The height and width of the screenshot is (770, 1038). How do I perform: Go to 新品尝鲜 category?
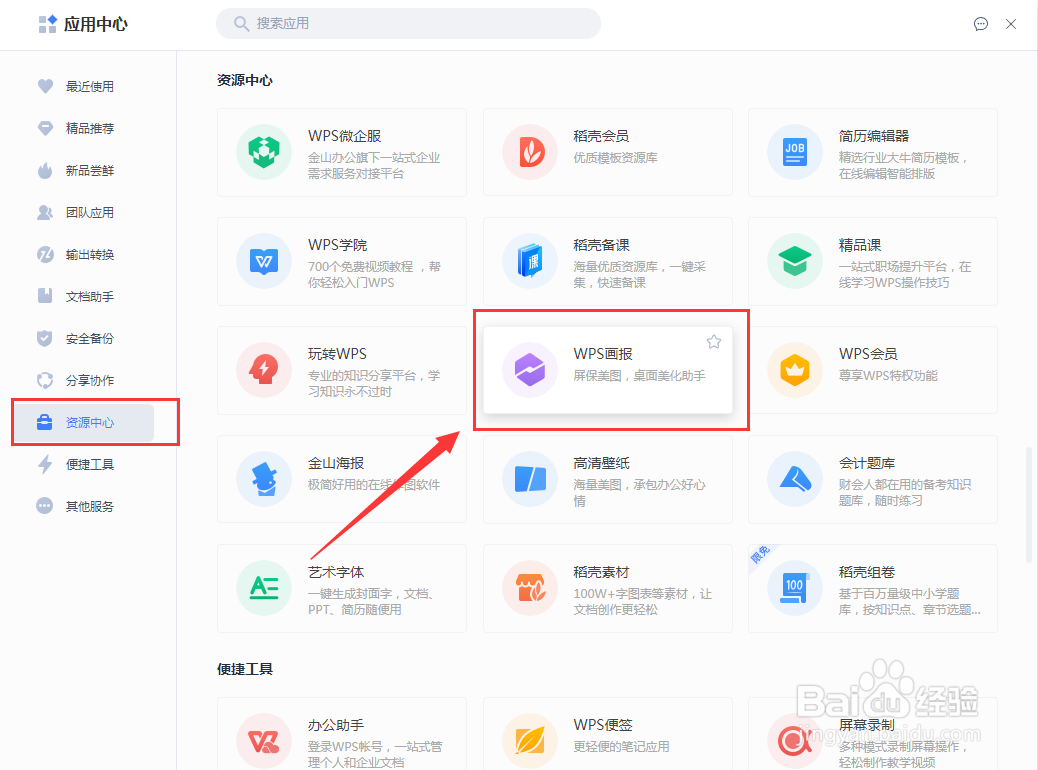[x=89, y=171]
